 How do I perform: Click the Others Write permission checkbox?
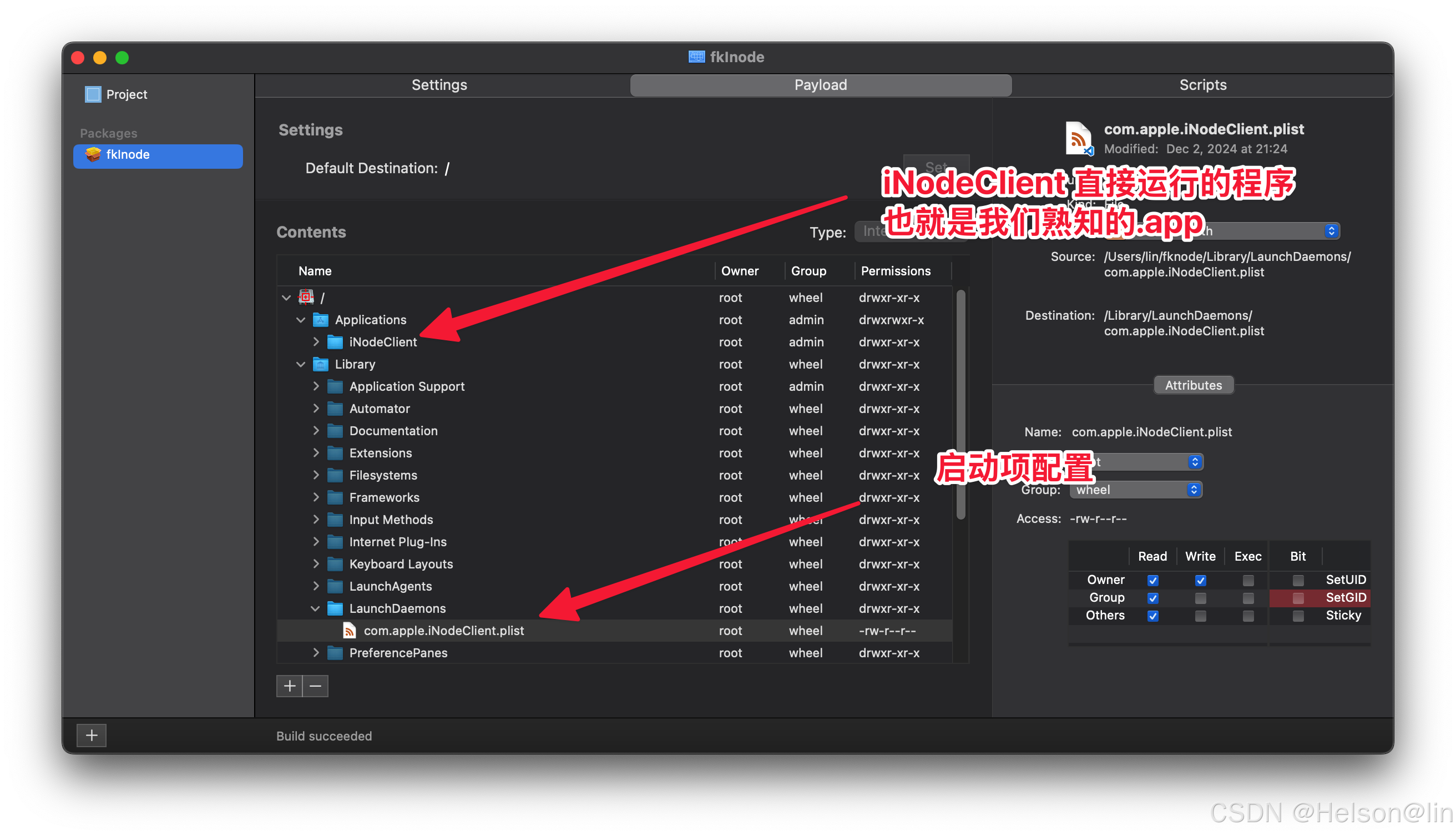tap(1200, 616)
